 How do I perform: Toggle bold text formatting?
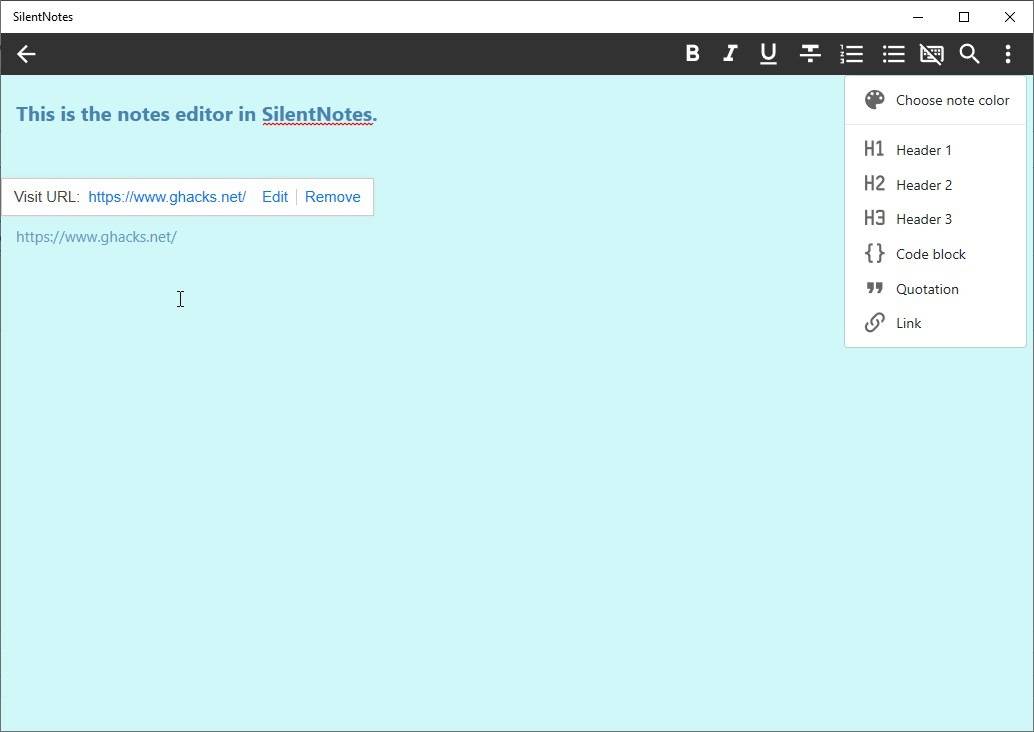692,54
